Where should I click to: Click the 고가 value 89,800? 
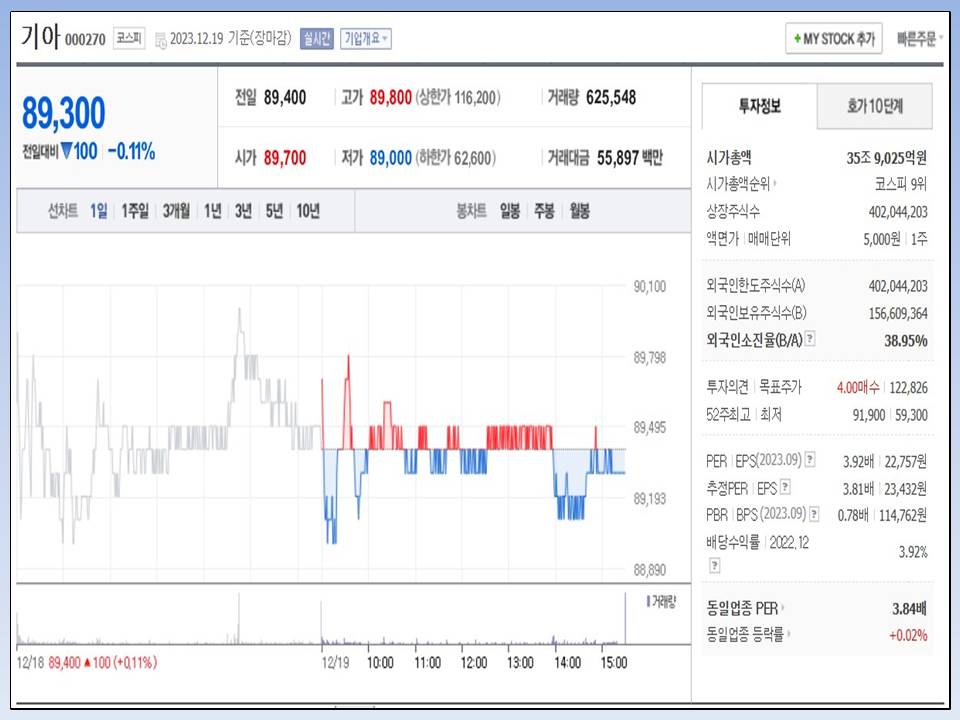391,97
